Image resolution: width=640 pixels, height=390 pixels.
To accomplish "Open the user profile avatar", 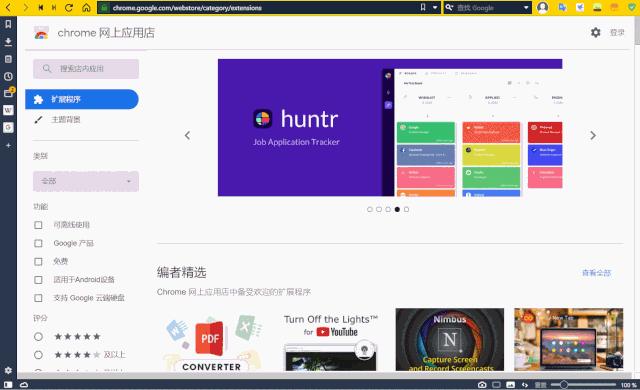I will [542, 7].
